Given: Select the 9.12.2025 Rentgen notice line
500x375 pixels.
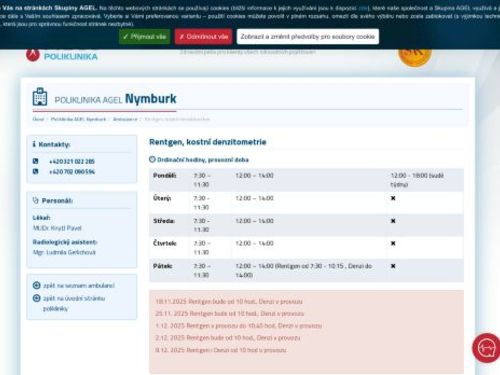Looking at the screenshot, I should pos(221,350).
